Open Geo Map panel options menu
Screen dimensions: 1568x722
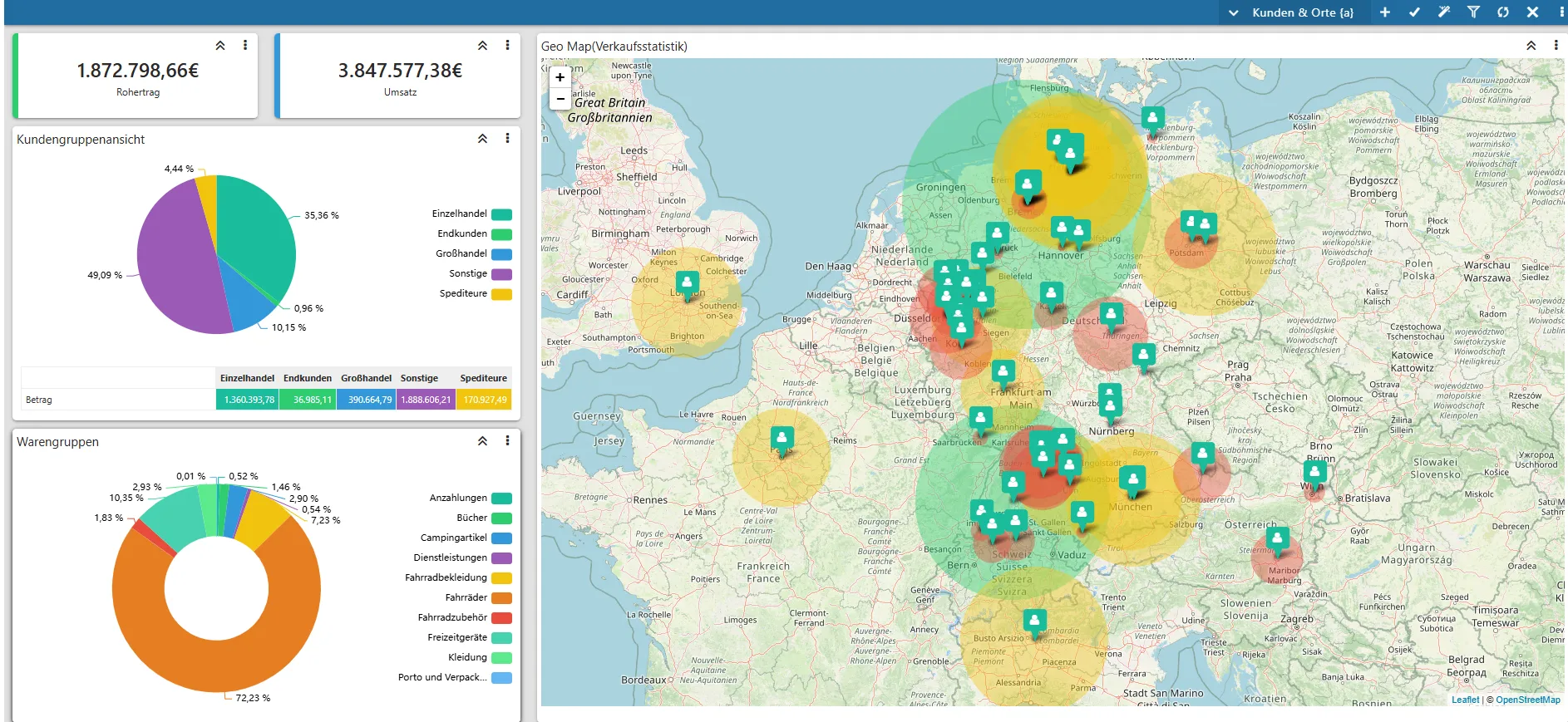(1556, 45)
